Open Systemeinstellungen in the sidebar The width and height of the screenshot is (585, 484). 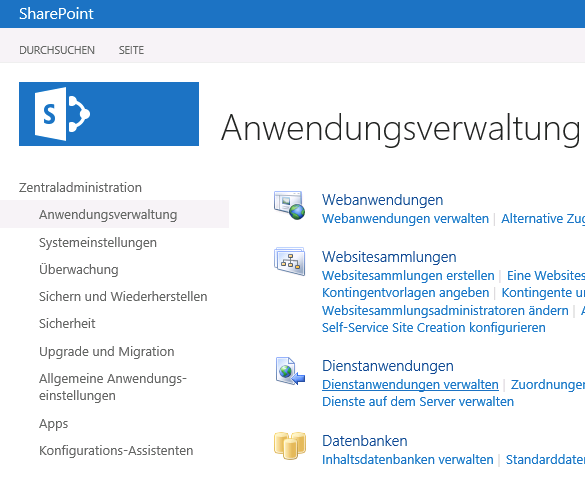[98, 243]
